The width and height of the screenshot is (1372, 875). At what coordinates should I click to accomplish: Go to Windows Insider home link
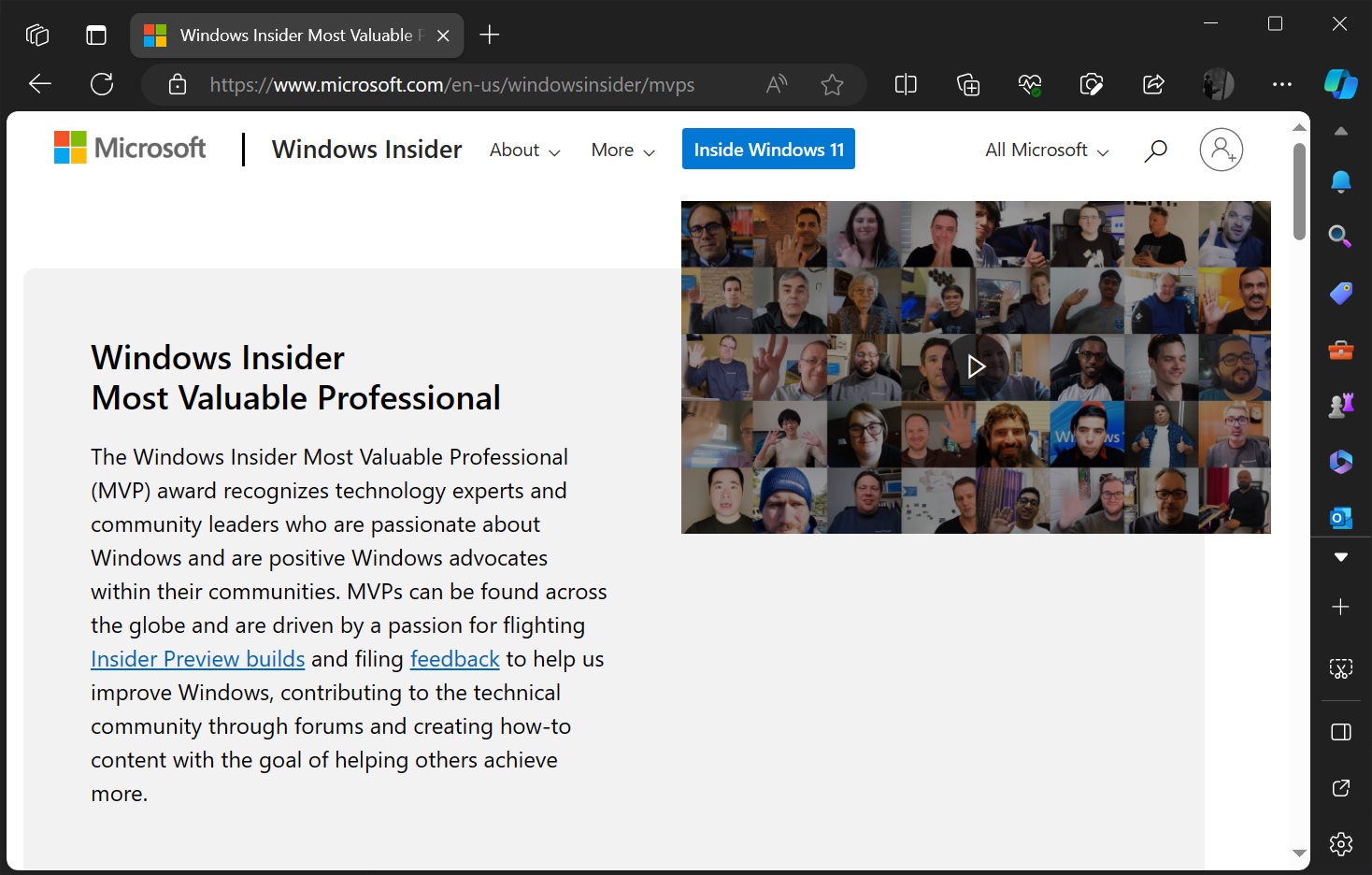[366, 150]
